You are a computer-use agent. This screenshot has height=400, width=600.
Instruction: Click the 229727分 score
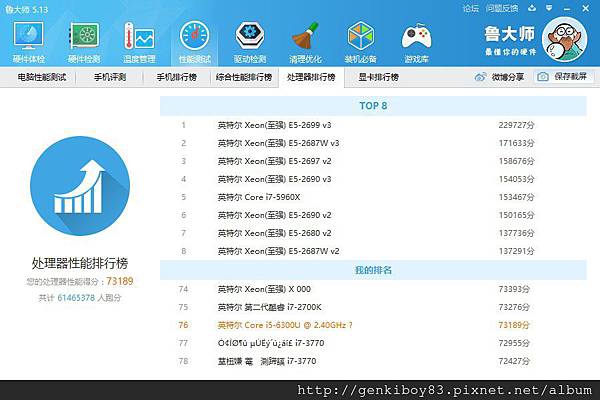[516, 125]
